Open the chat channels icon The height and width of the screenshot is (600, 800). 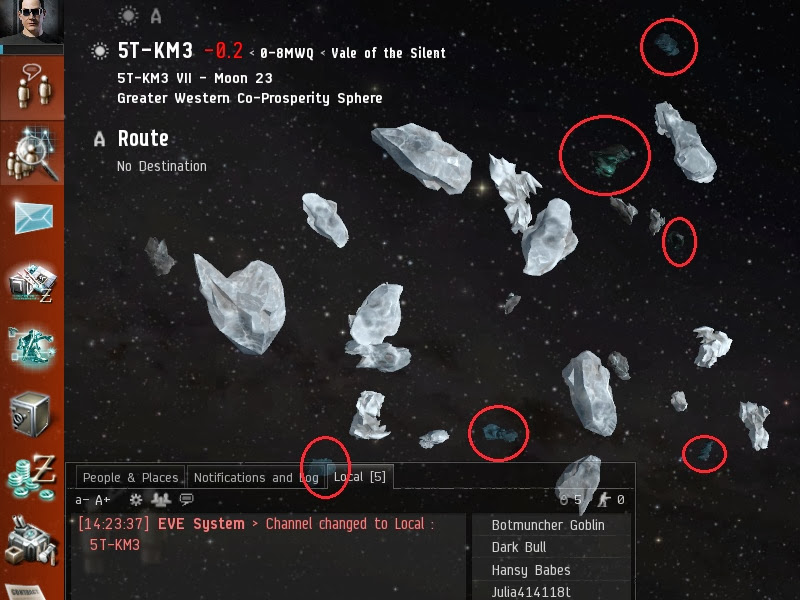pos(32,87)
